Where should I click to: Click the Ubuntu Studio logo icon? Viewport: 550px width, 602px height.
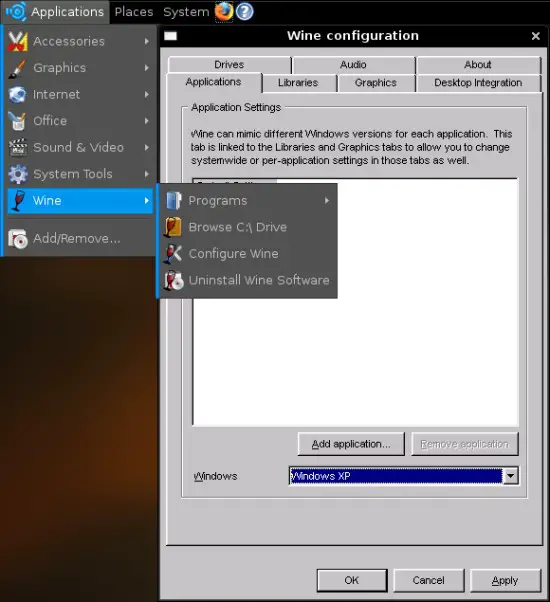[16, 12]
